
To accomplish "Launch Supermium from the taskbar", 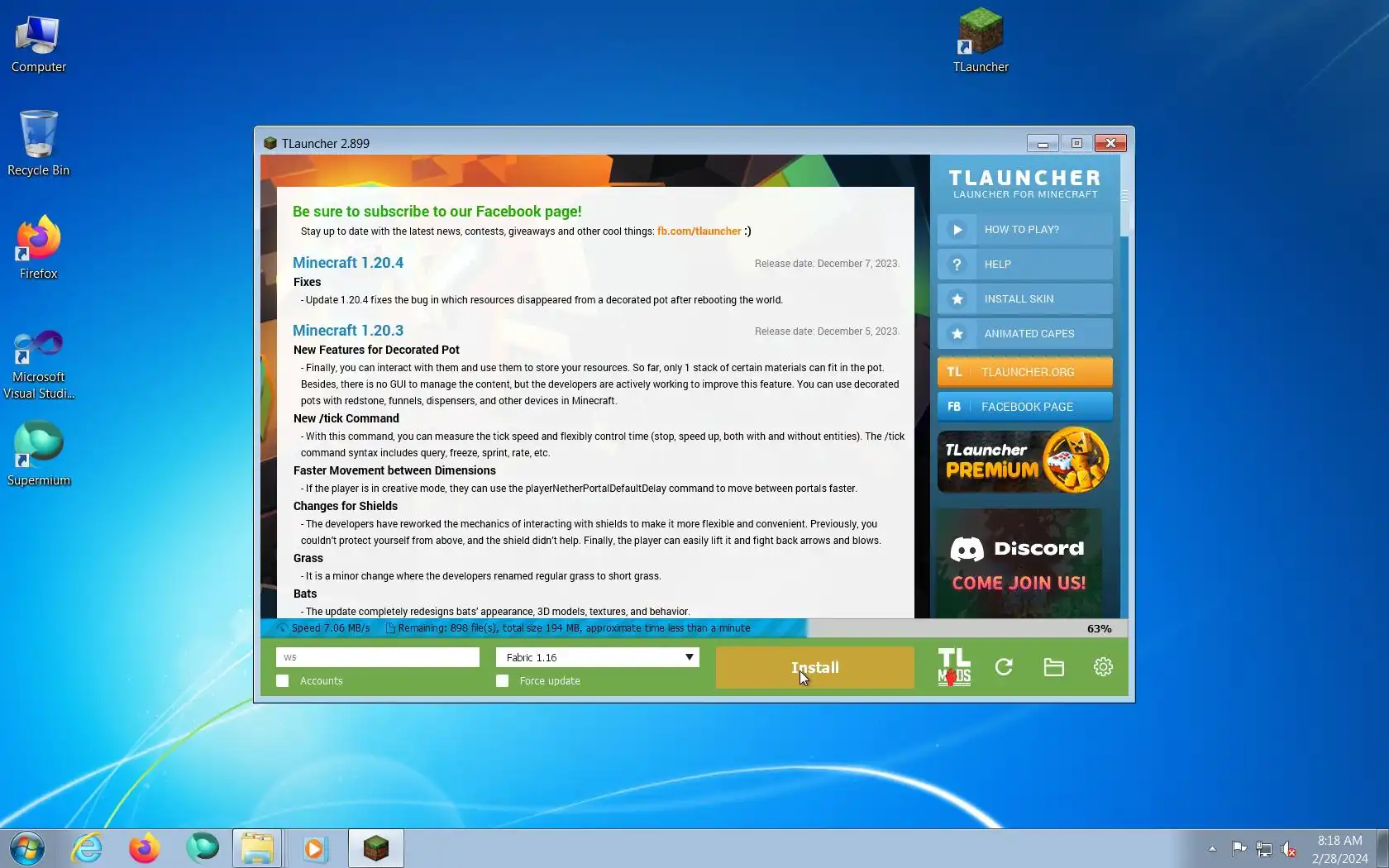I will click(x=203, y=848).
